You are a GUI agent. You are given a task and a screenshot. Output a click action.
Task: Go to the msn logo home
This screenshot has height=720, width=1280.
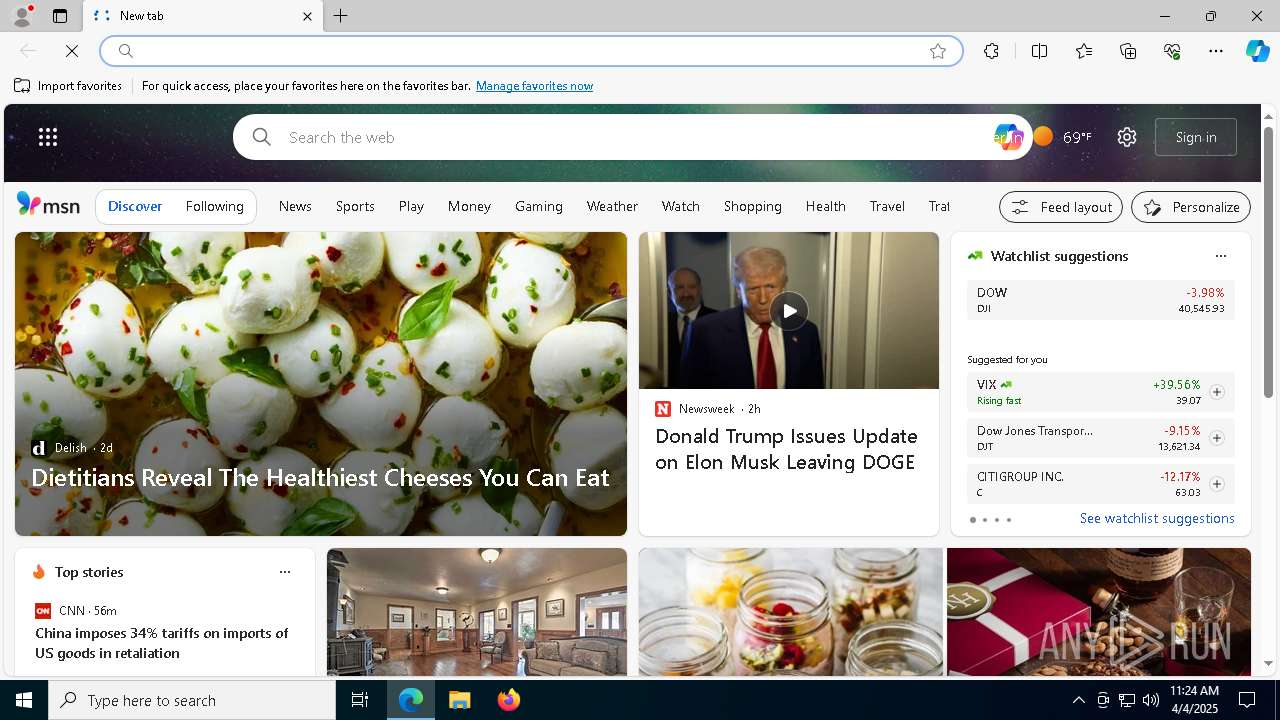pos(48,205)
